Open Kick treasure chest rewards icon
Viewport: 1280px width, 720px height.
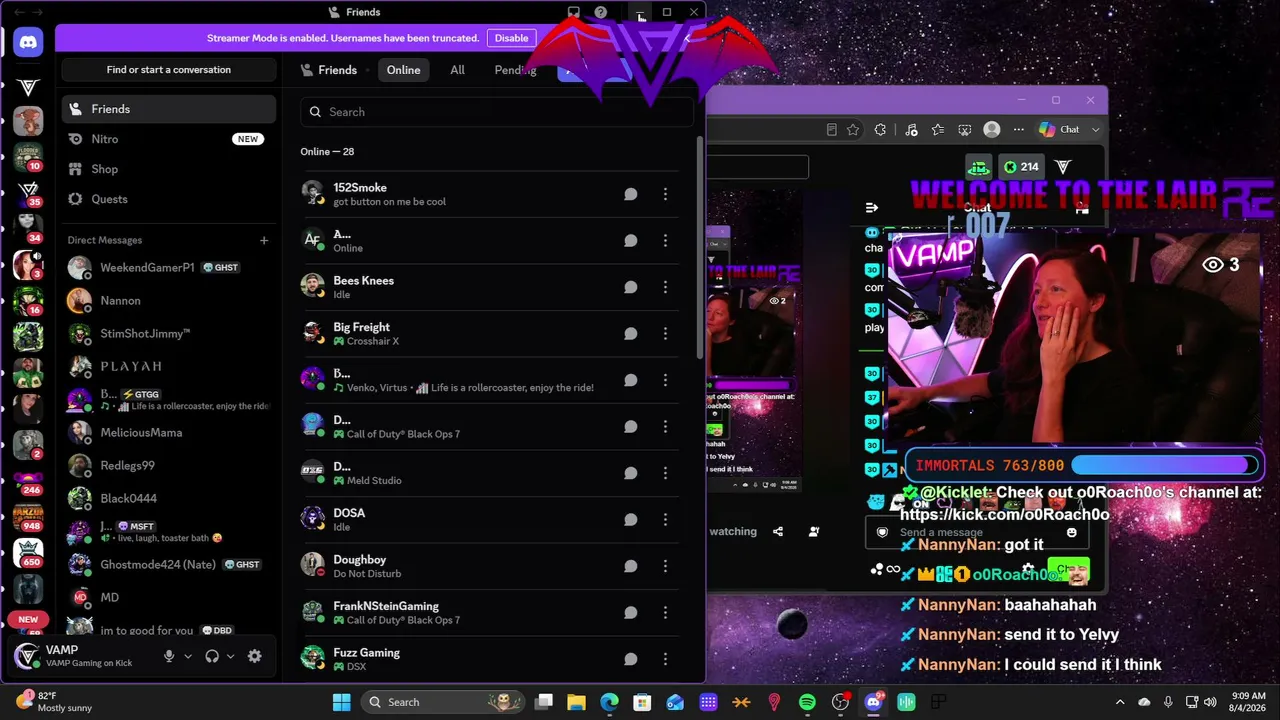[978, 167]
